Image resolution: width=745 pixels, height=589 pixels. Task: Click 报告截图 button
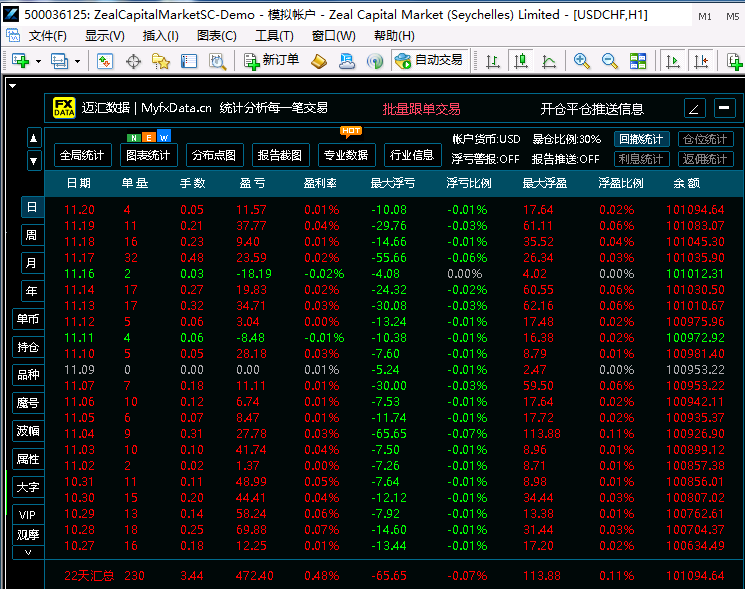click(x=280, y=155)
